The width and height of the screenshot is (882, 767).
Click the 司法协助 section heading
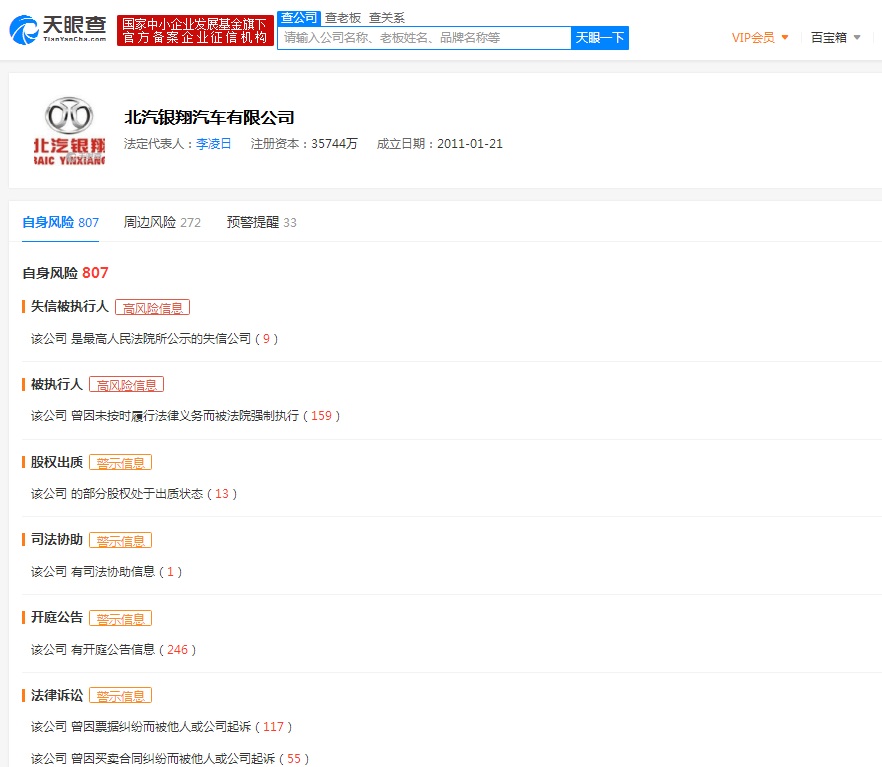(56, 540)
